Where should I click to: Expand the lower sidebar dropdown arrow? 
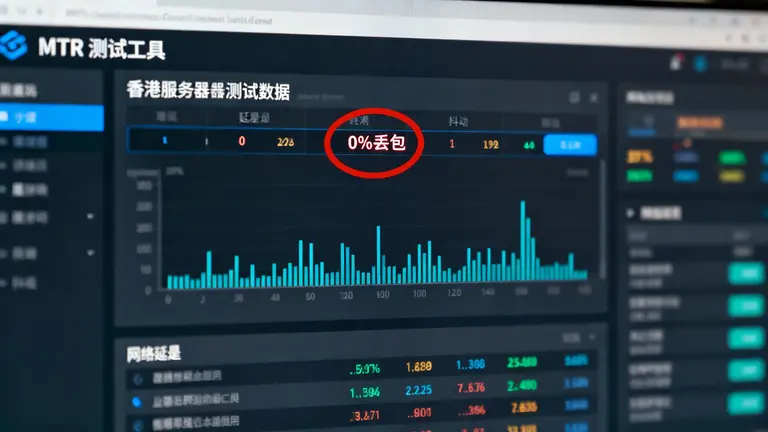tap(91, 253)
